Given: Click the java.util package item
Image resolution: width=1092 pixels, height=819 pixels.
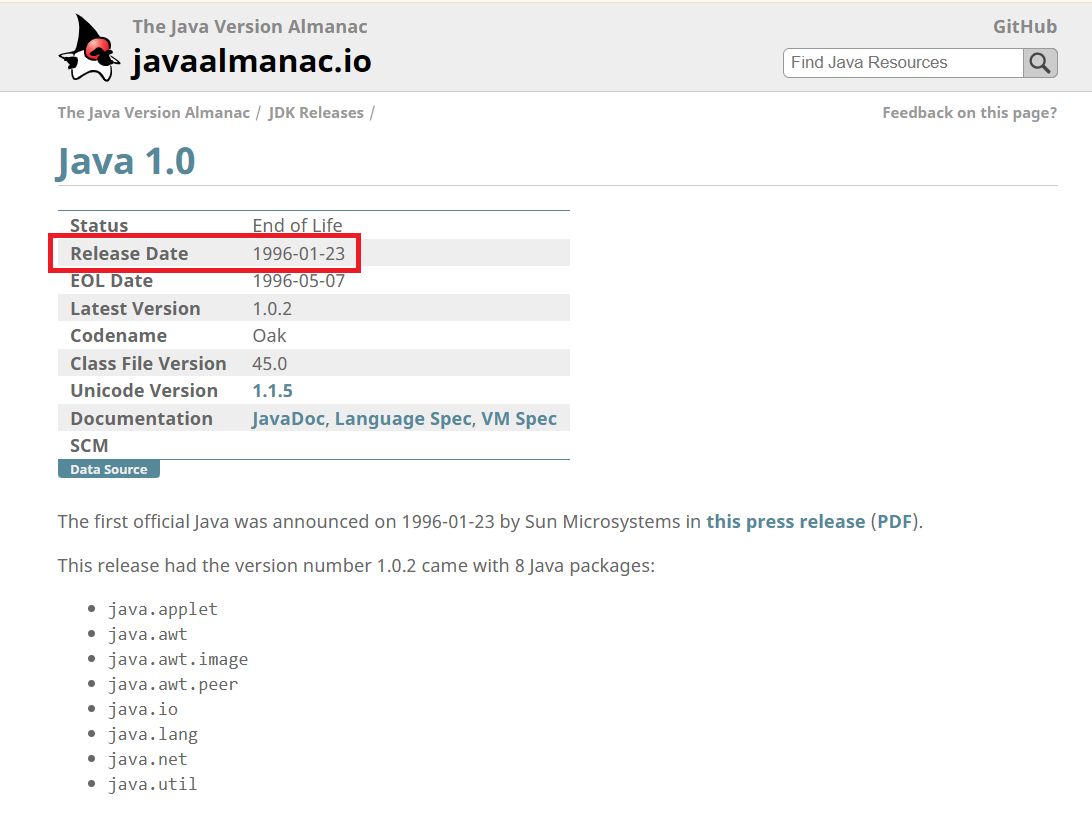Looking at the screenshot, I should 153,784.
